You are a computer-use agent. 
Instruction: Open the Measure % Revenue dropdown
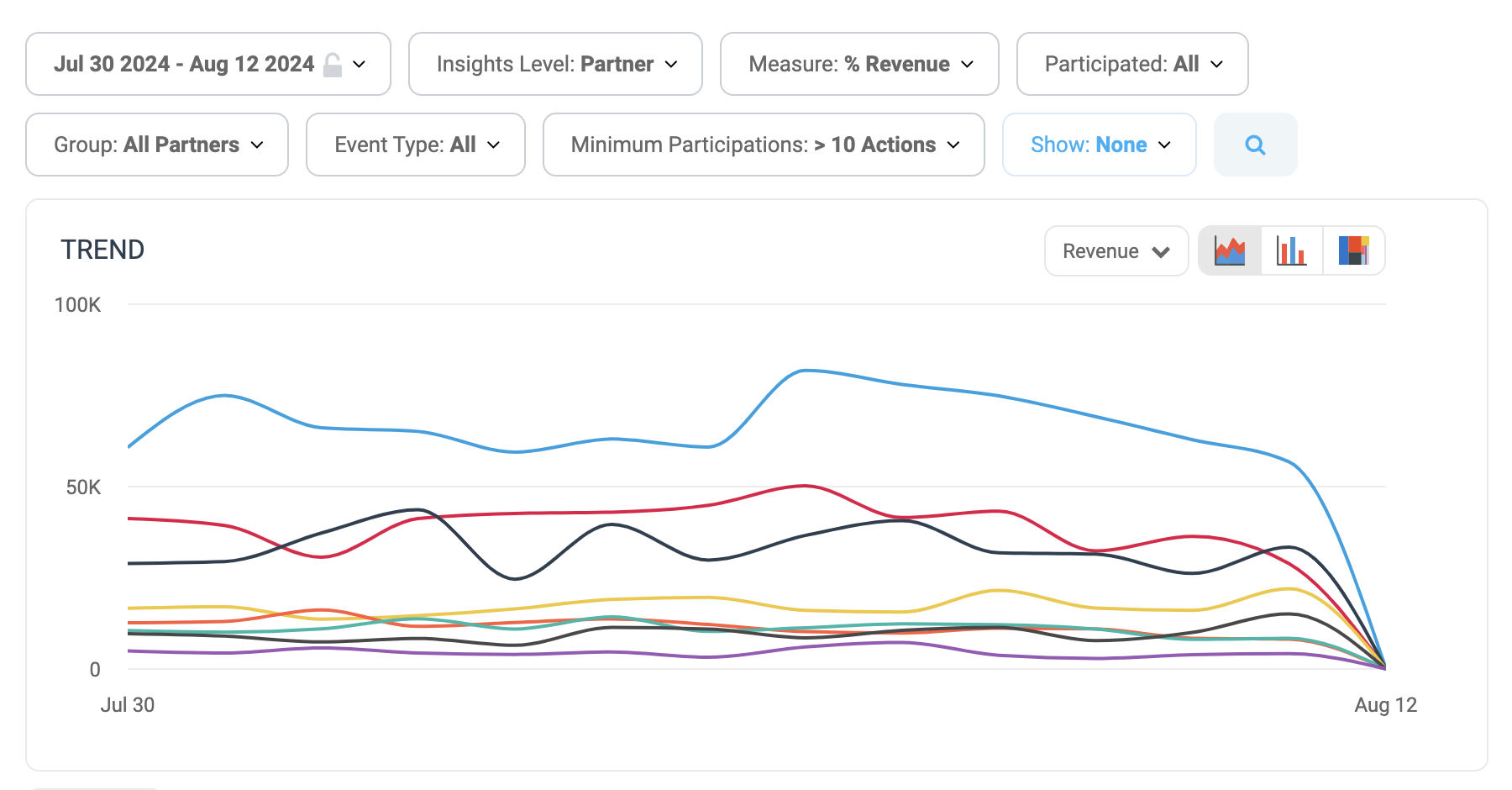[x=859, y=65]
